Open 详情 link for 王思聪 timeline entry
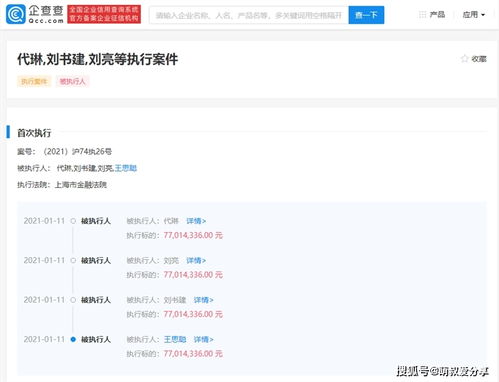Image resolution: width=499 pixels, height=382 pixels. pos(203,339)
